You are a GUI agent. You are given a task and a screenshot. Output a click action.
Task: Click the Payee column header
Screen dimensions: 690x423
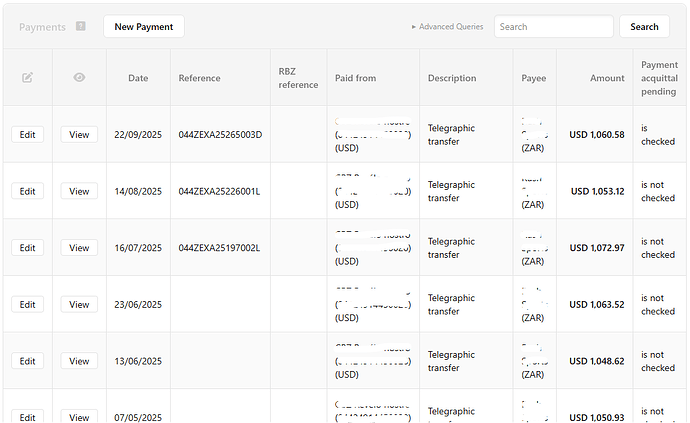534,78
